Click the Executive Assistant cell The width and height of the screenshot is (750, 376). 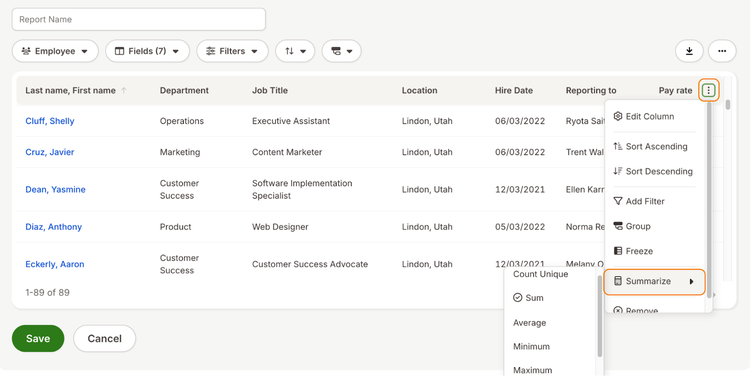(x=291, y=121)
